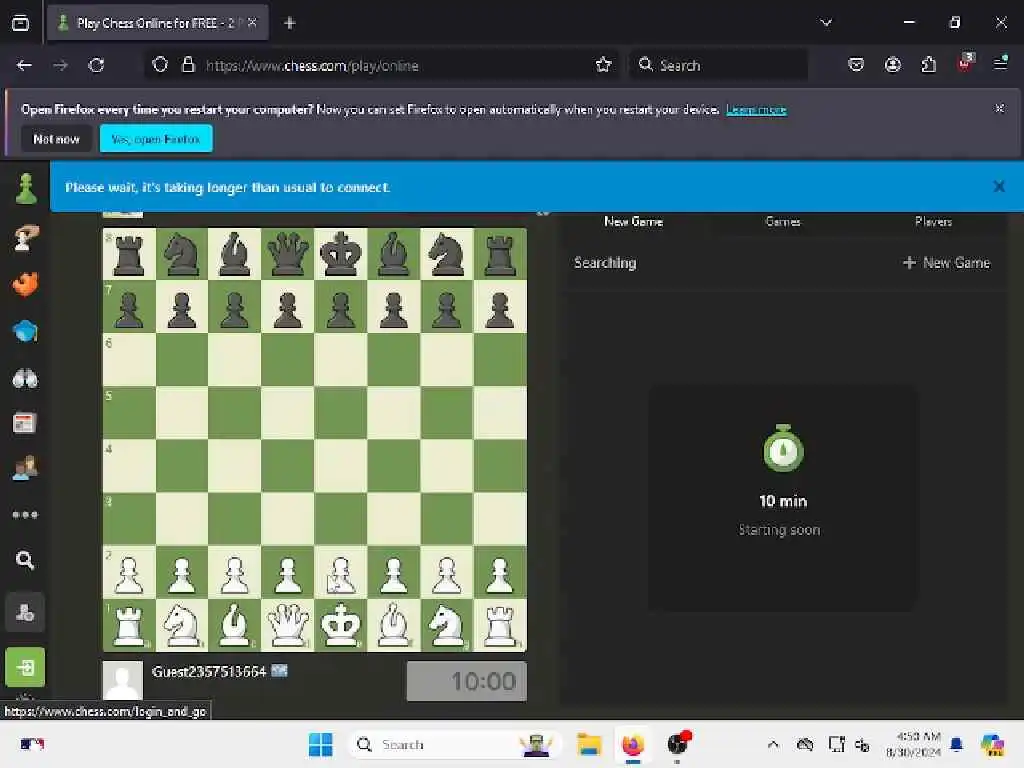
Task: Open the Firefox account icon
Action: [893, 65]
